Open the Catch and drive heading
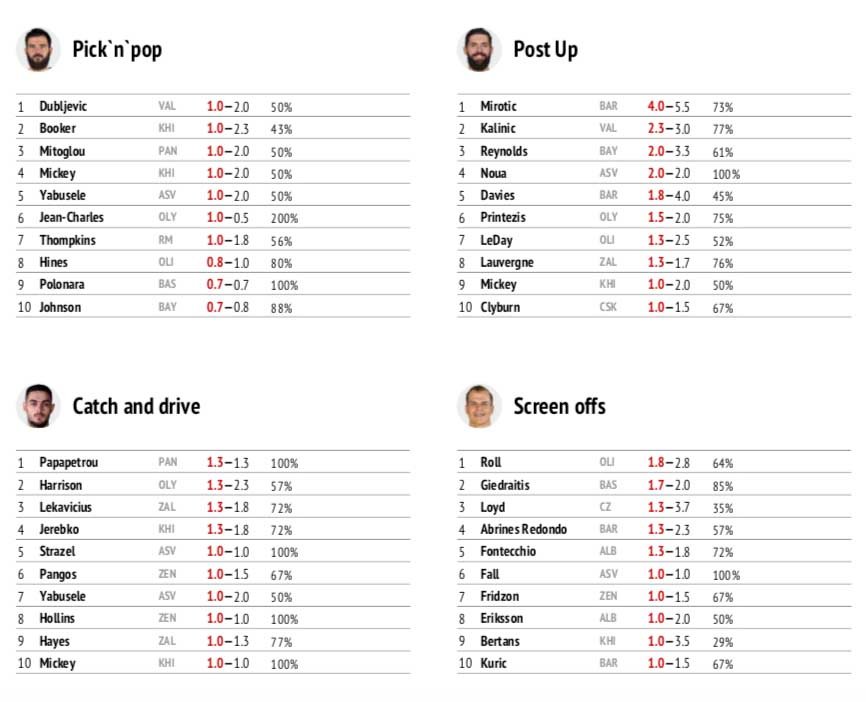The width and height of the screenshot is (866, 702). pos(136,406)
